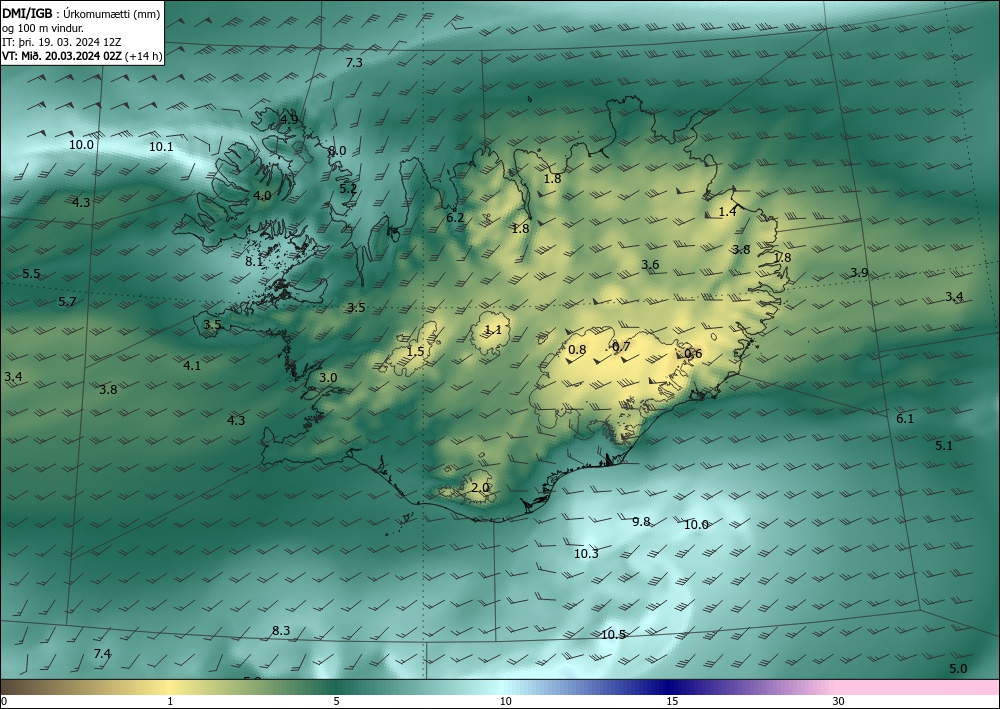The height and width of the screenshot is (709, 1000).
Task: Click the 8.3 value on the map
Action: (281, 631)
